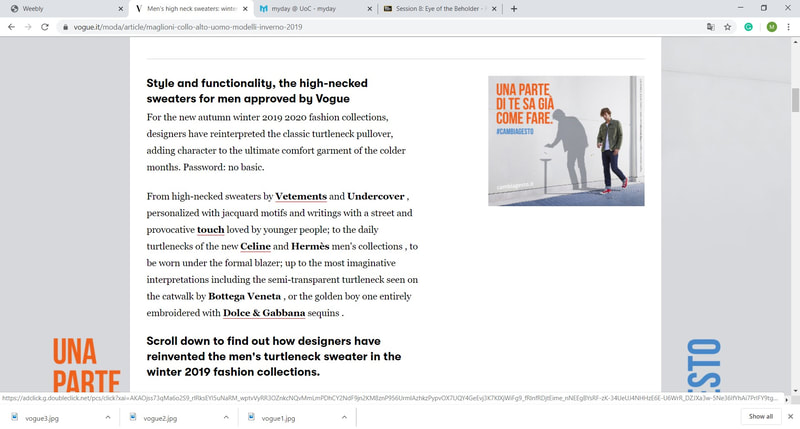This screenshot has height=429, width=800.
Task: Reload the Vogue page
Action: pyautogui.click(x=45, y=27)
